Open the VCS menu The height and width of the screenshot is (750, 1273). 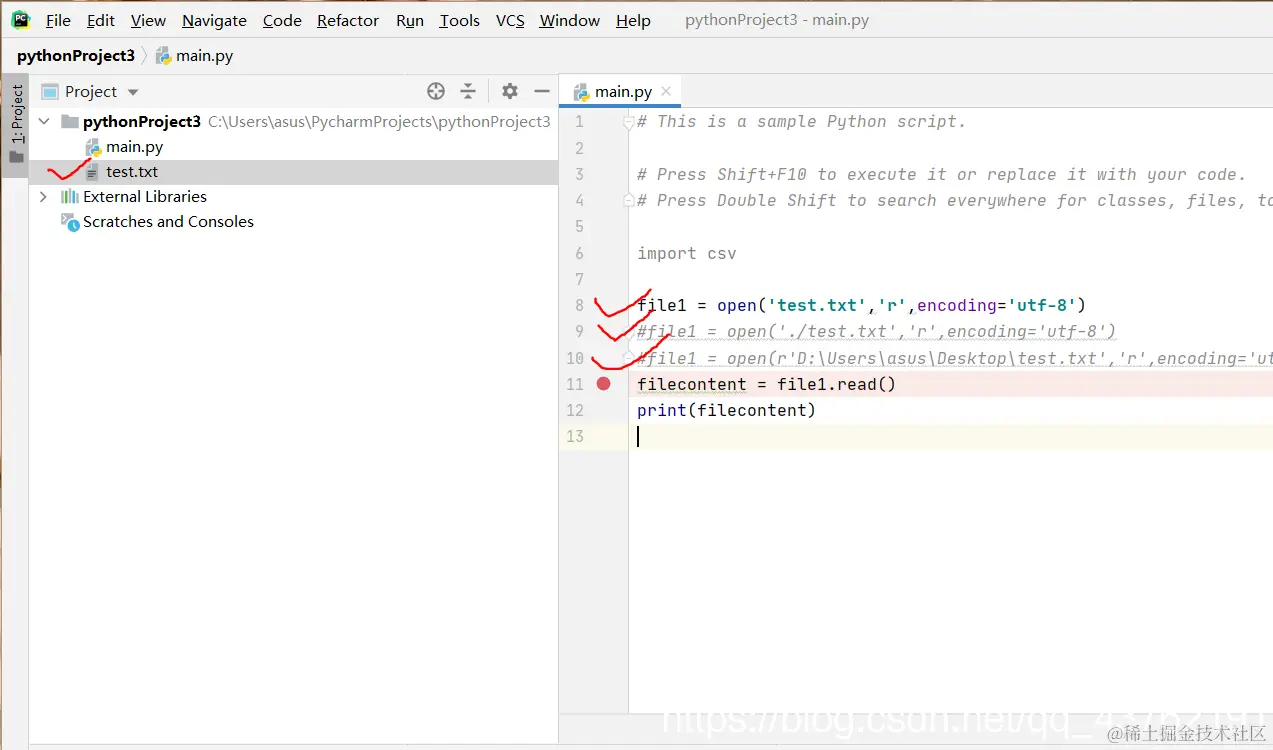coord(510,20)
